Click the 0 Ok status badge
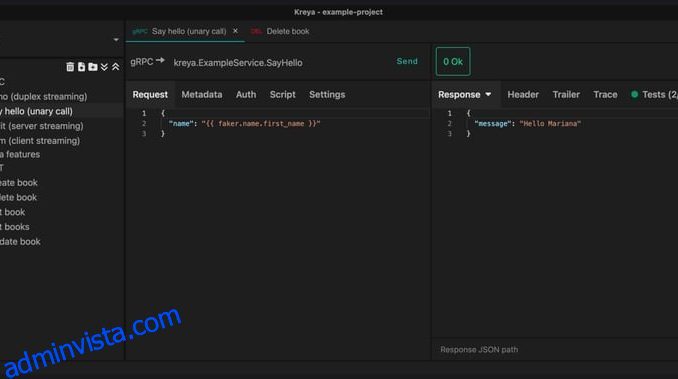 point(453,62)
